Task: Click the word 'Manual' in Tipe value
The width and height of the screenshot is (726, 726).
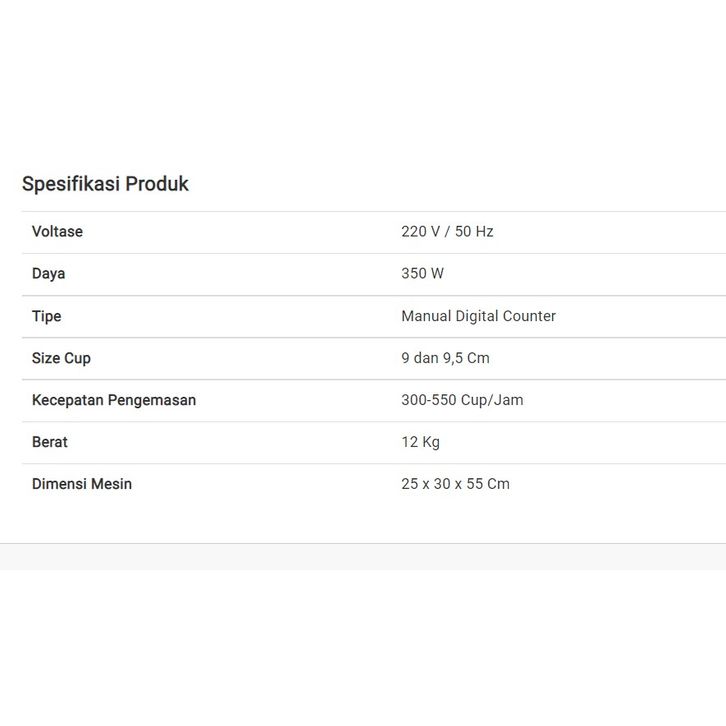Action: coord(426,316)
